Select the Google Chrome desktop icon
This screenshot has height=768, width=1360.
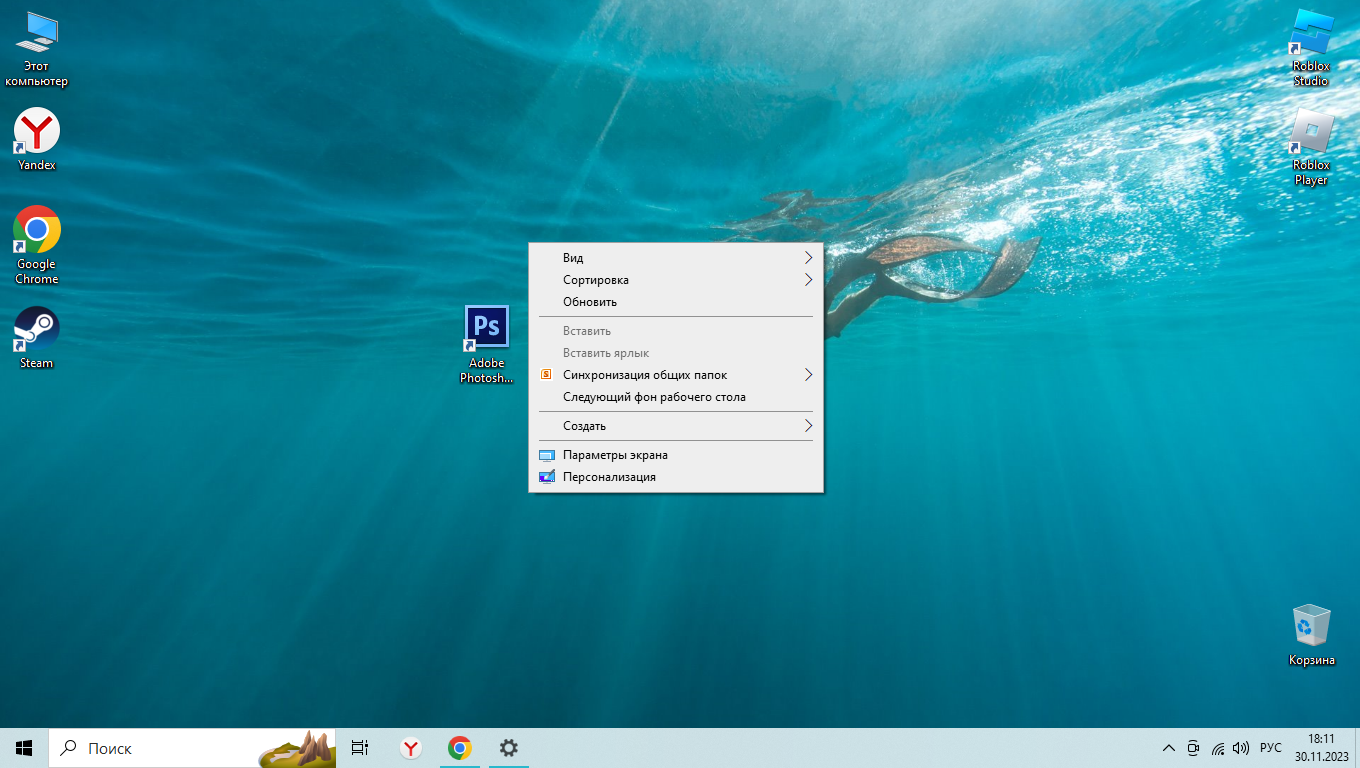coord(37,230)
